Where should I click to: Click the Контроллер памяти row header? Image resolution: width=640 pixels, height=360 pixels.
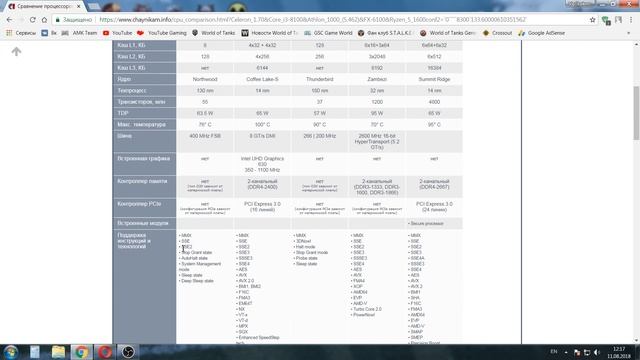click(144, 187)
